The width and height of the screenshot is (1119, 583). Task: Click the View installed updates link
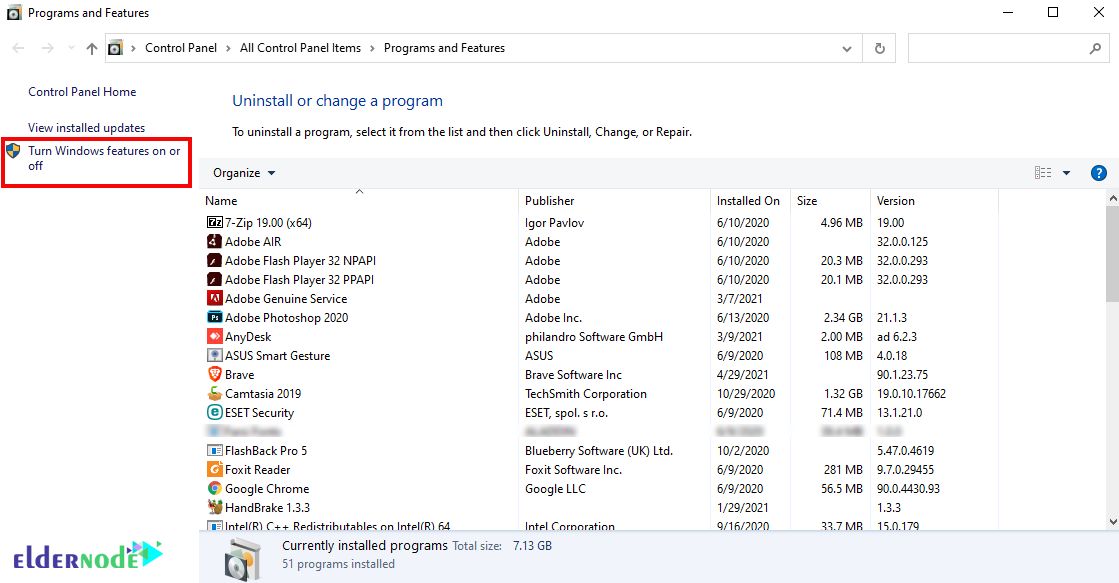pos(87,128)
